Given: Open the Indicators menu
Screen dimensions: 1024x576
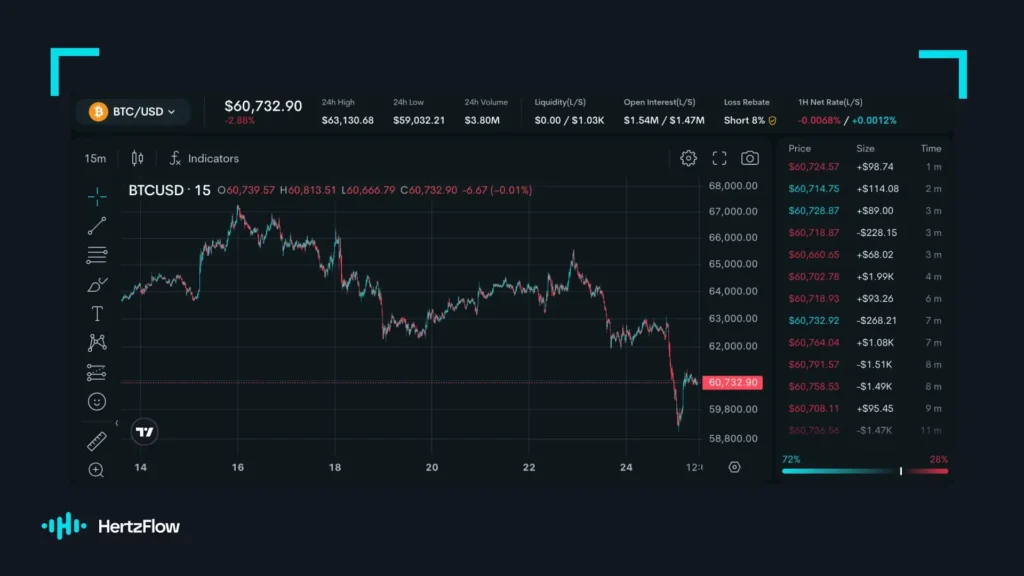Looking at the screenshot, I should pos(204,159).
